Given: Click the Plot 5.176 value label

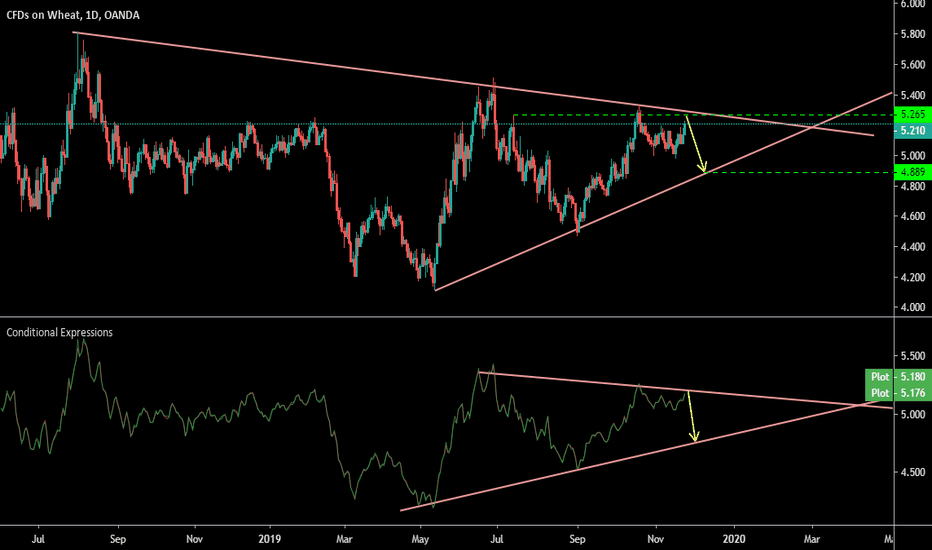Looking at the screenshot, I should tap(898, 393).
